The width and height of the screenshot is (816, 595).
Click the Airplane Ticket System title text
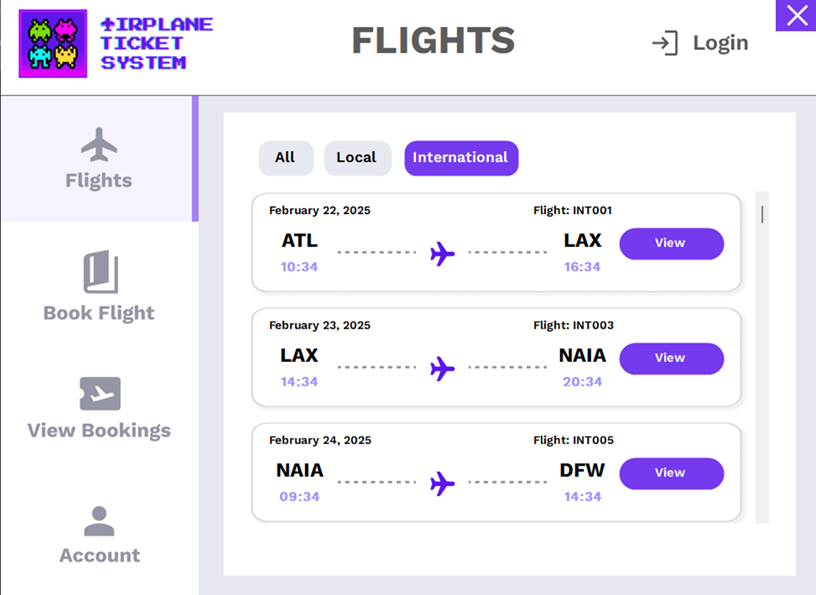tap(156, 44)
